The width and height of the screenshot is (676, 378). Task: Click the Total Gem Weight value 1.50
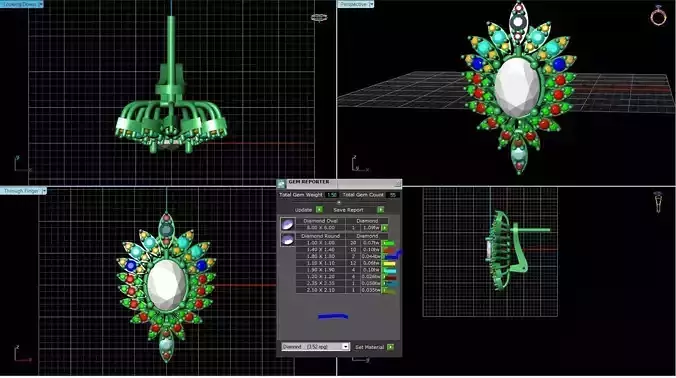click(x=332, y=195)
